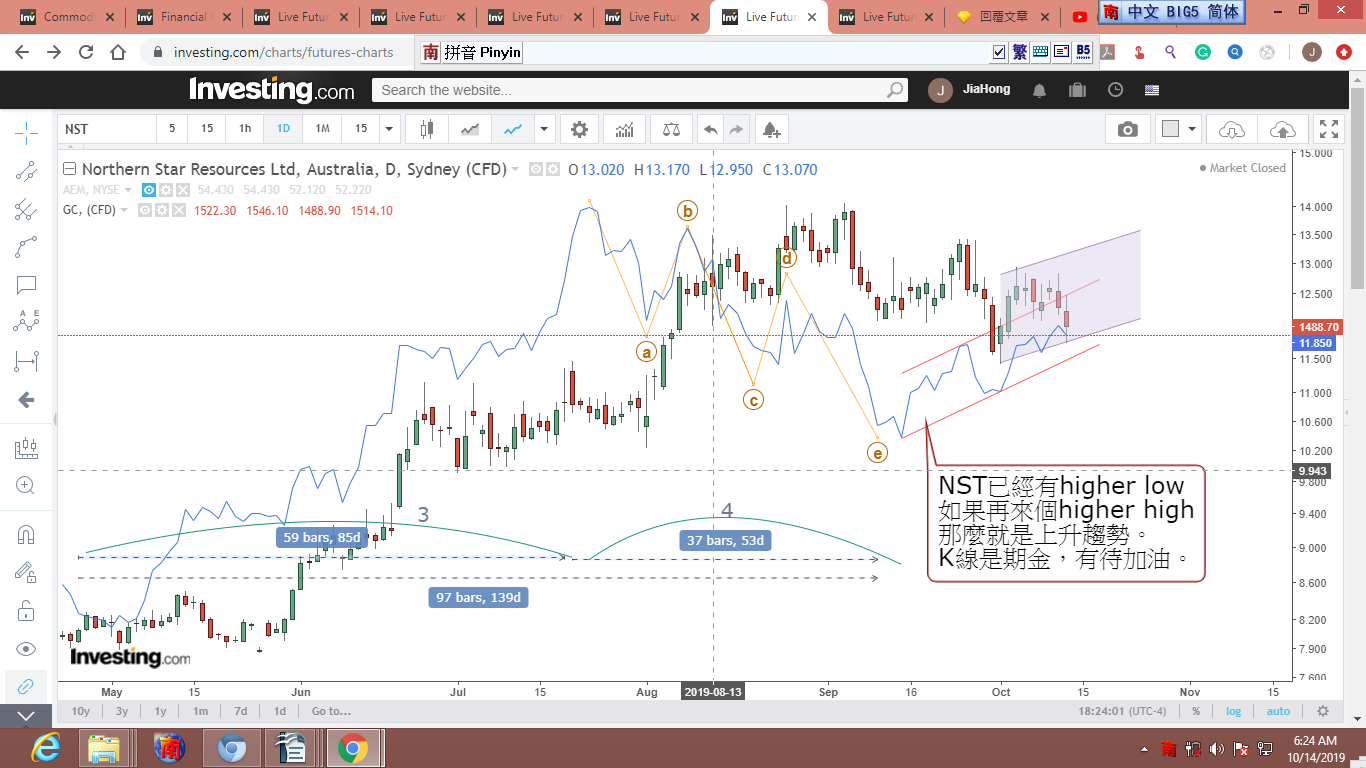This screenshot has width=1366, height=768.
Task: Select the 1h timeframe
Action: (x=245, y=129)
